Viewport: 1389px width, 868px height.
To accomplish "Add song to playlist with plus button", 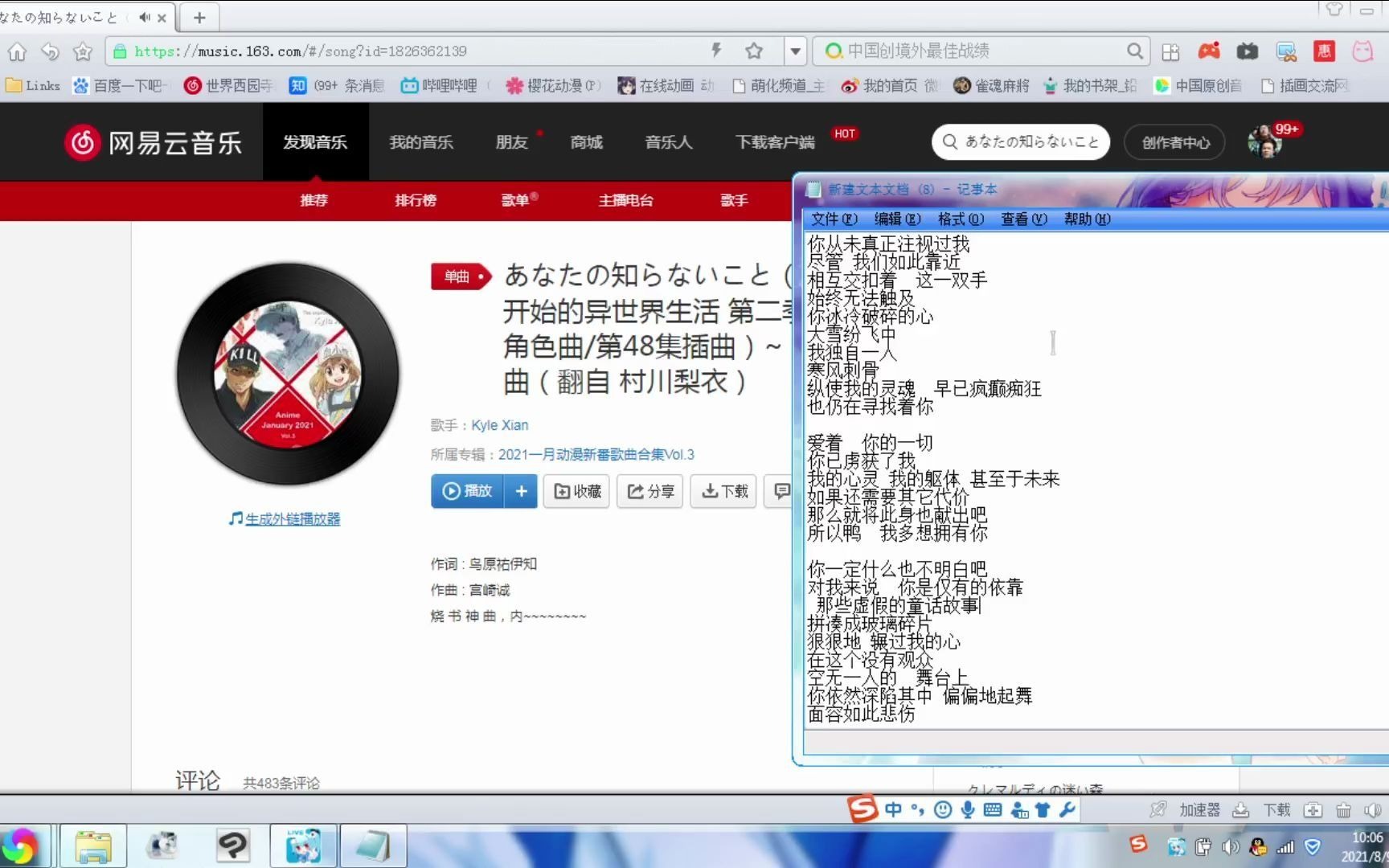I will pyautogui.click(x=521, y=491).
